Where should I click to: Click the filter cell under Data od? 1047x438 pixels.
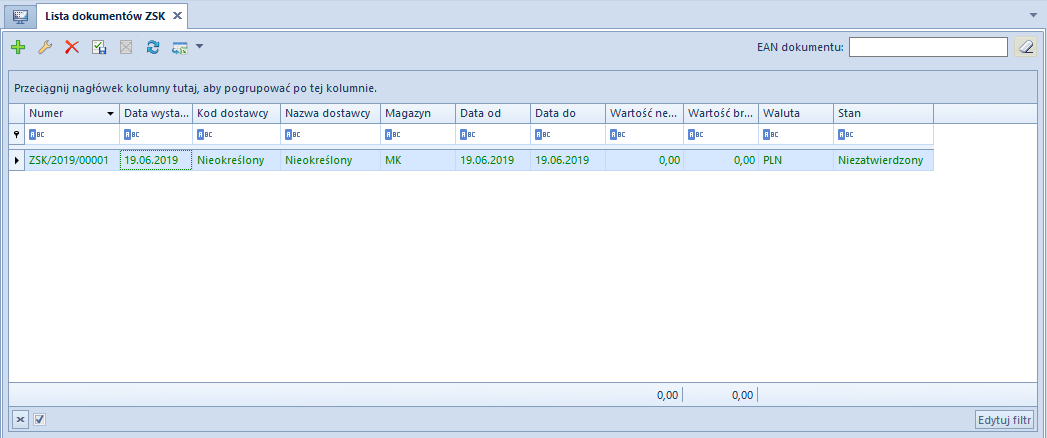point(493,134)
